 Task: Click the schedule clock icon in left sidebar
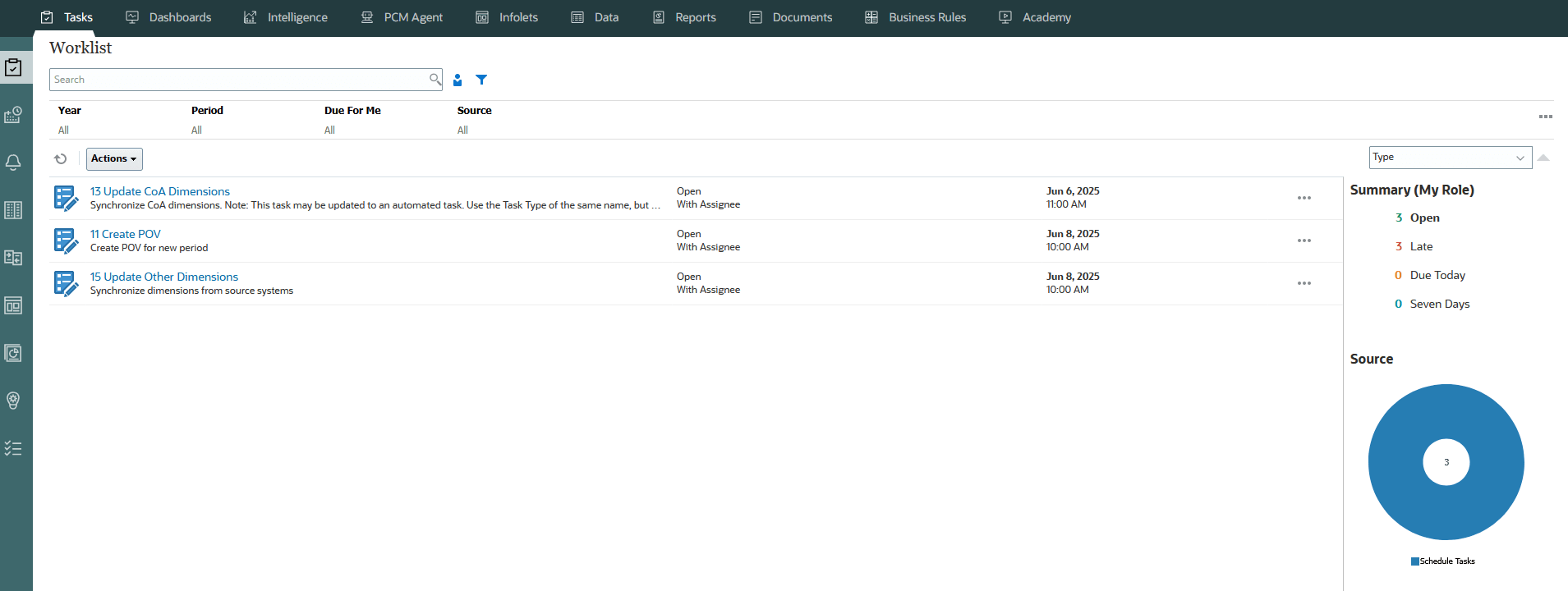click(13, 115)
